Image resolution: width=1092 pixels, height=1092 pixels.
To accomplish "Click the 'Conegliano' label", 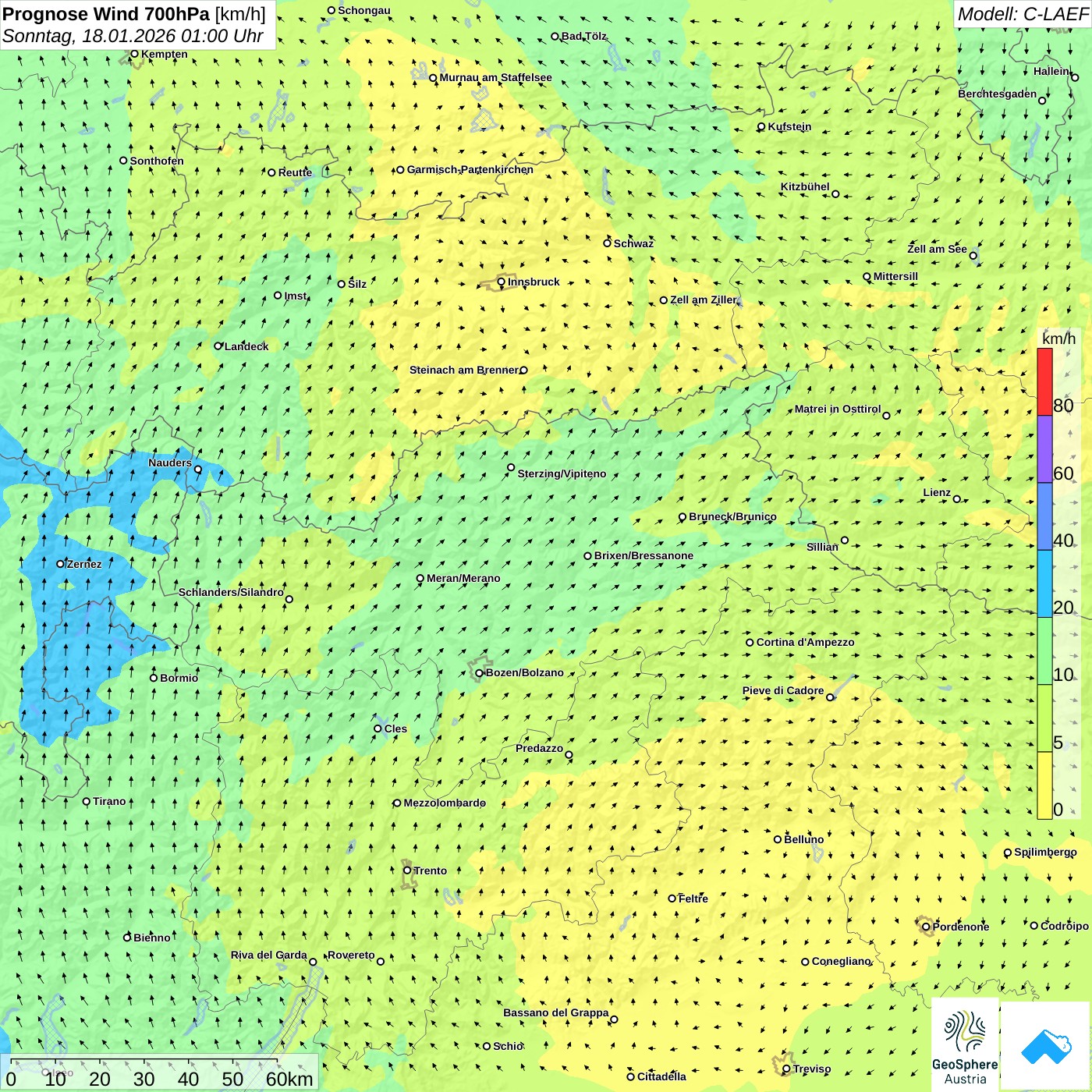I will [841, 961].
